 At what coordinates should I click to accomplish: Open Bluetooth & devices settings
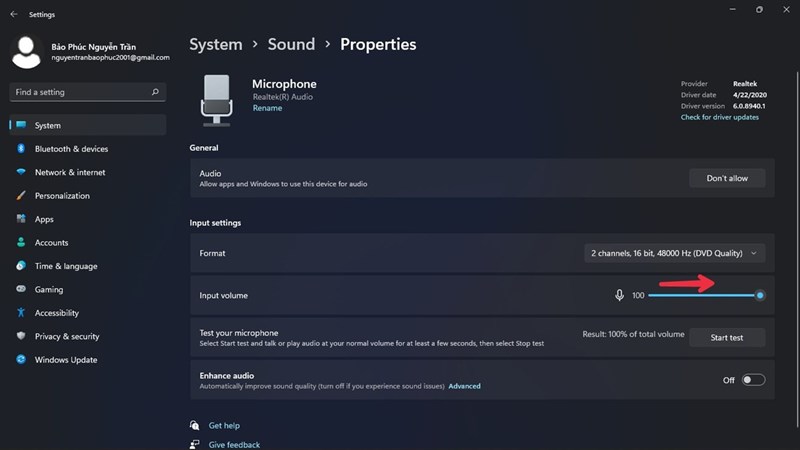71,149
